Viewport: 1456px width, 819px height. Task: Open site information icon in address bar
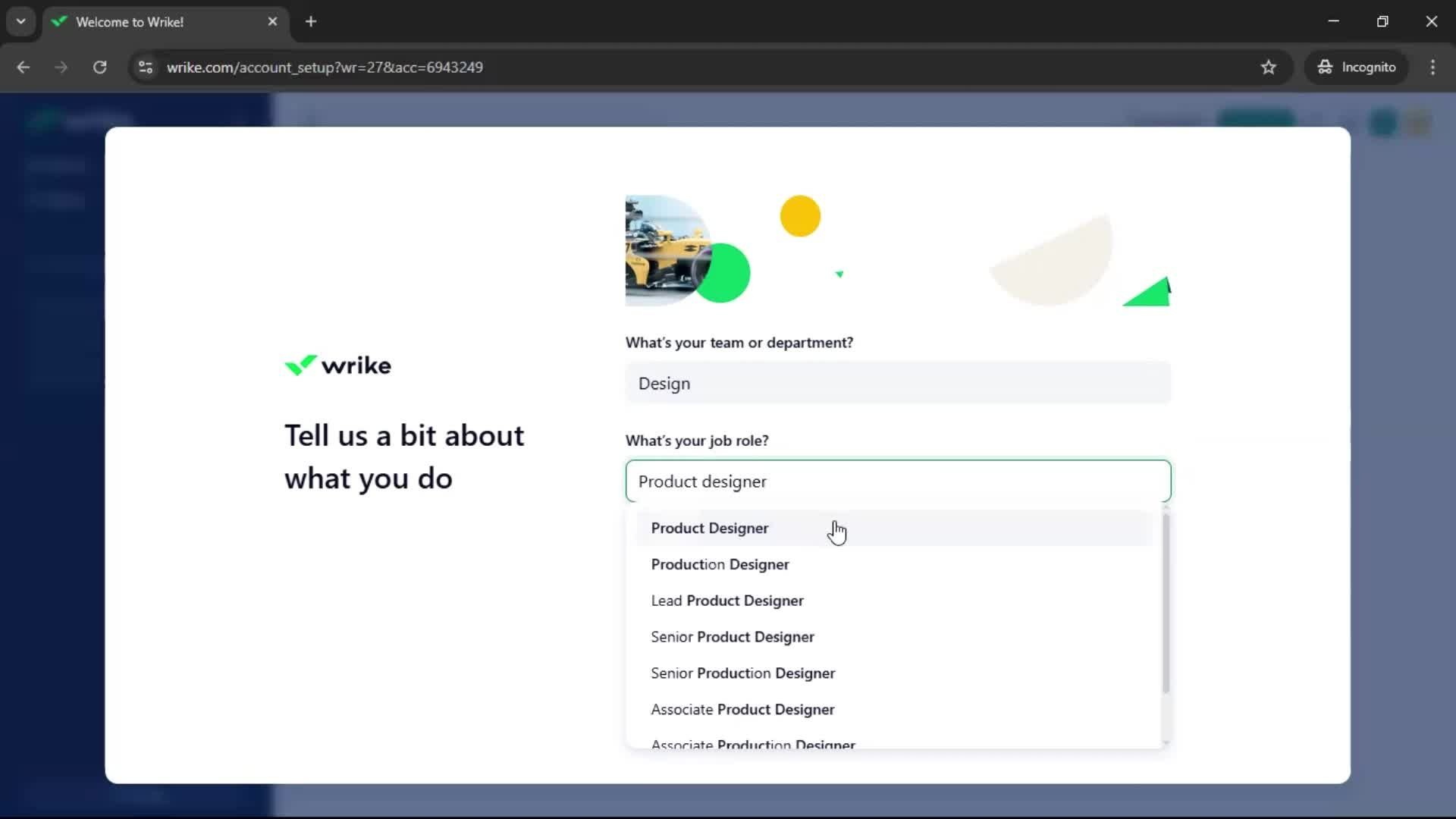[146, 67]
